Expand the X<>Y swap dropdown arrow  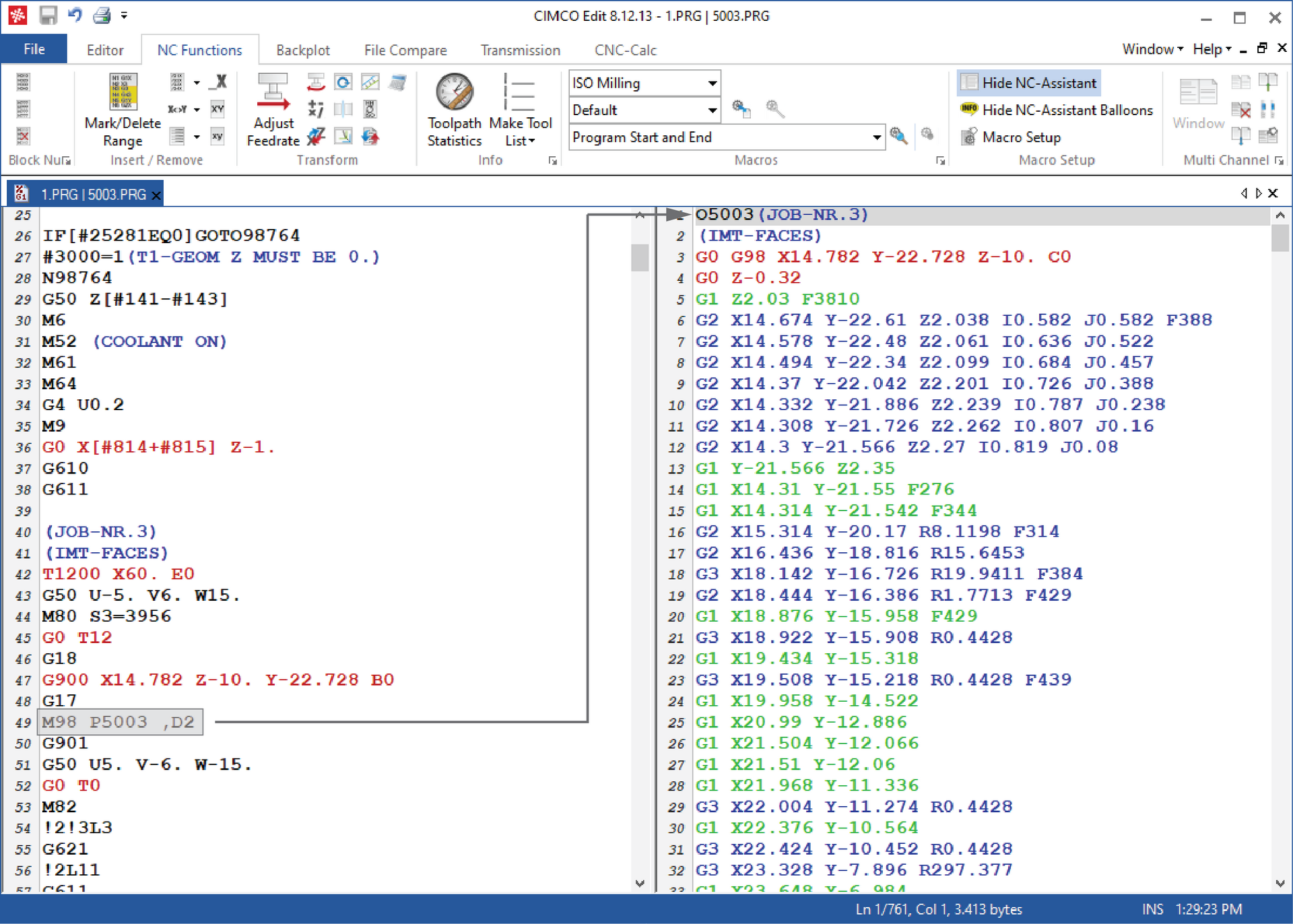coord(197,109)
